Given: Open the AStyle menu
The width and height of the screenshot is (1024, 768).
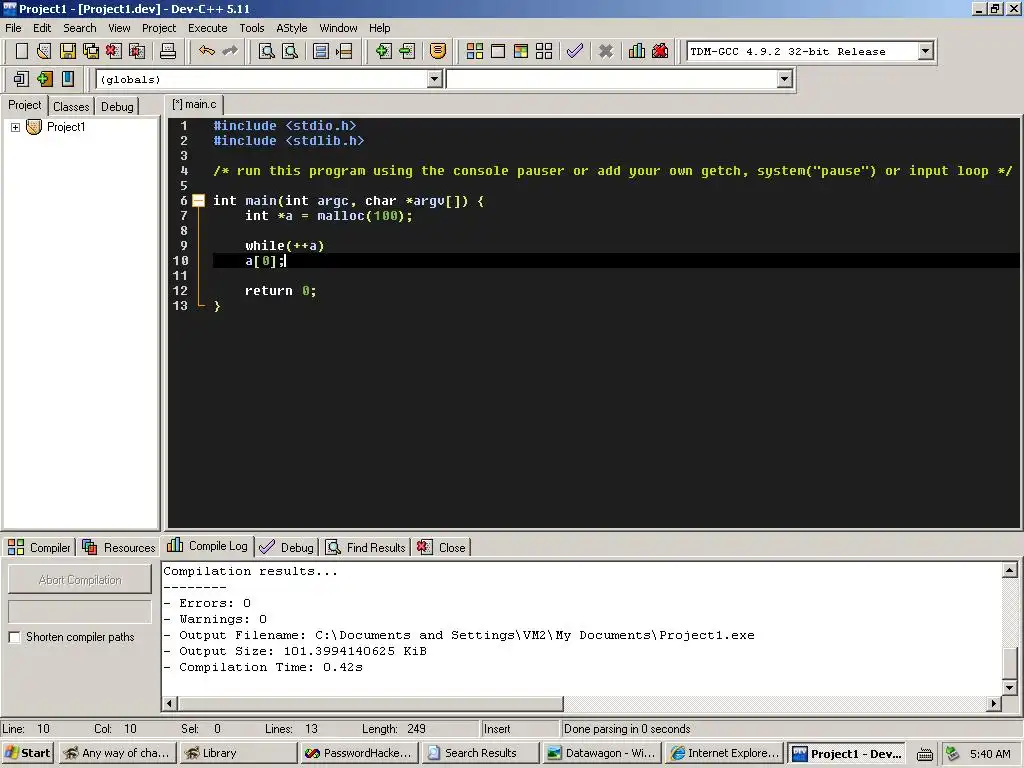Looking at the screenshot, I should click(x=291, y=28).
